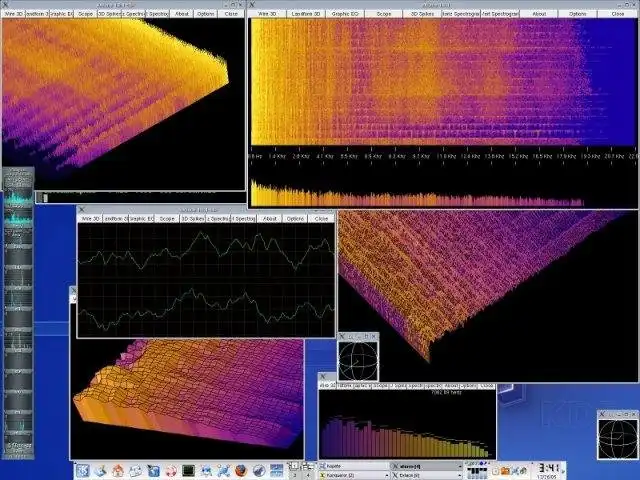Open the Home folder panel icon
This screenshot has width=640, height=480.
(x=118, y=471)
